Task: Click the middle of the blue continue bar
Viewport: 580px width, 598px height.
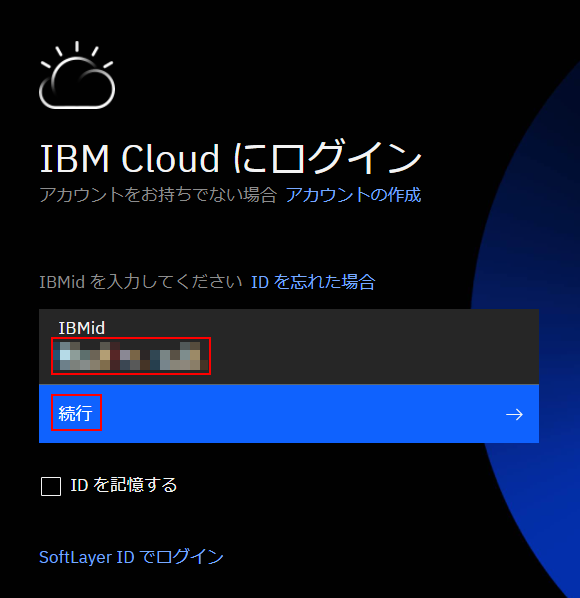Action: [289, 414]
